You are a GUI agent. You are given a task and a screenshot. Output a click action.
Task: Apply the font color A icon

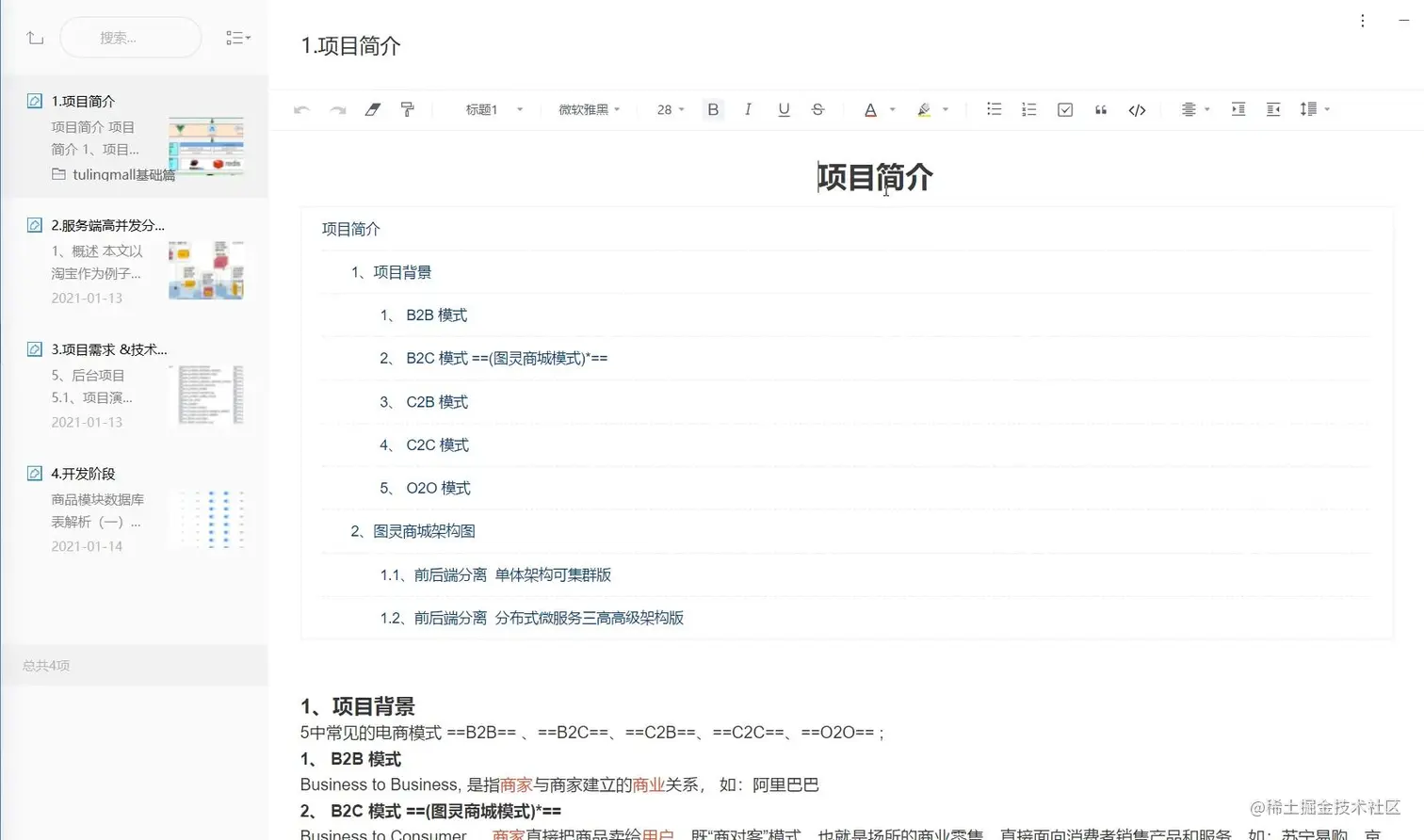coord(870,109)
